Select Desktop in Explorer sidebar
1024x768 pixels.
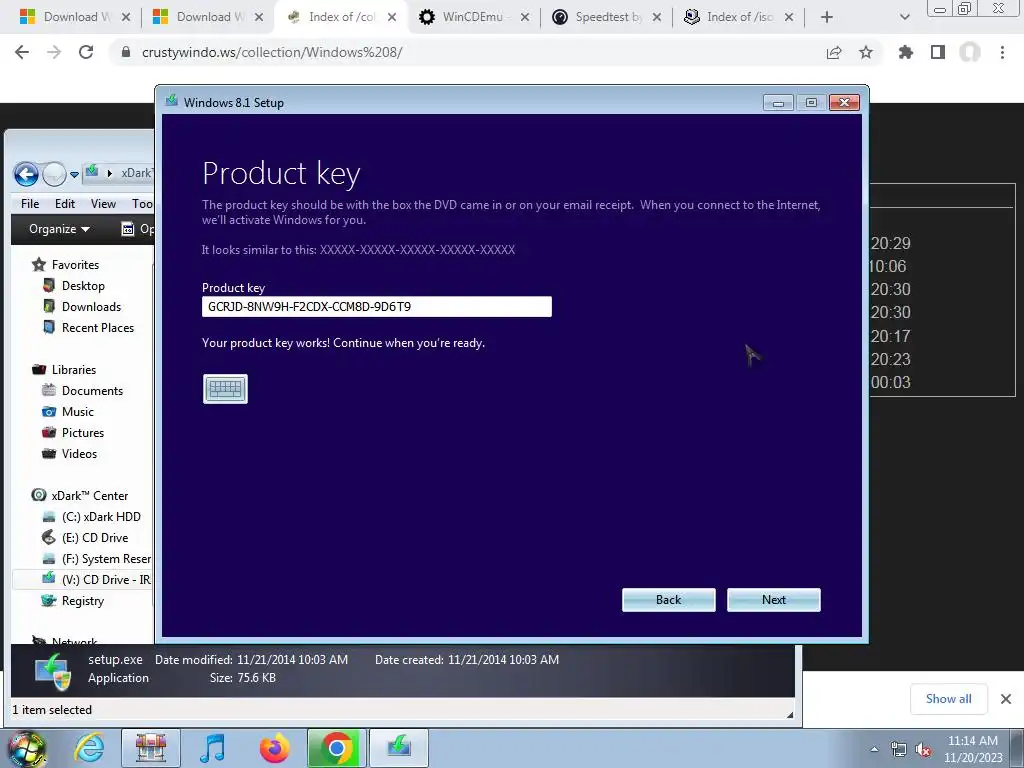click(x=73, y=285)
